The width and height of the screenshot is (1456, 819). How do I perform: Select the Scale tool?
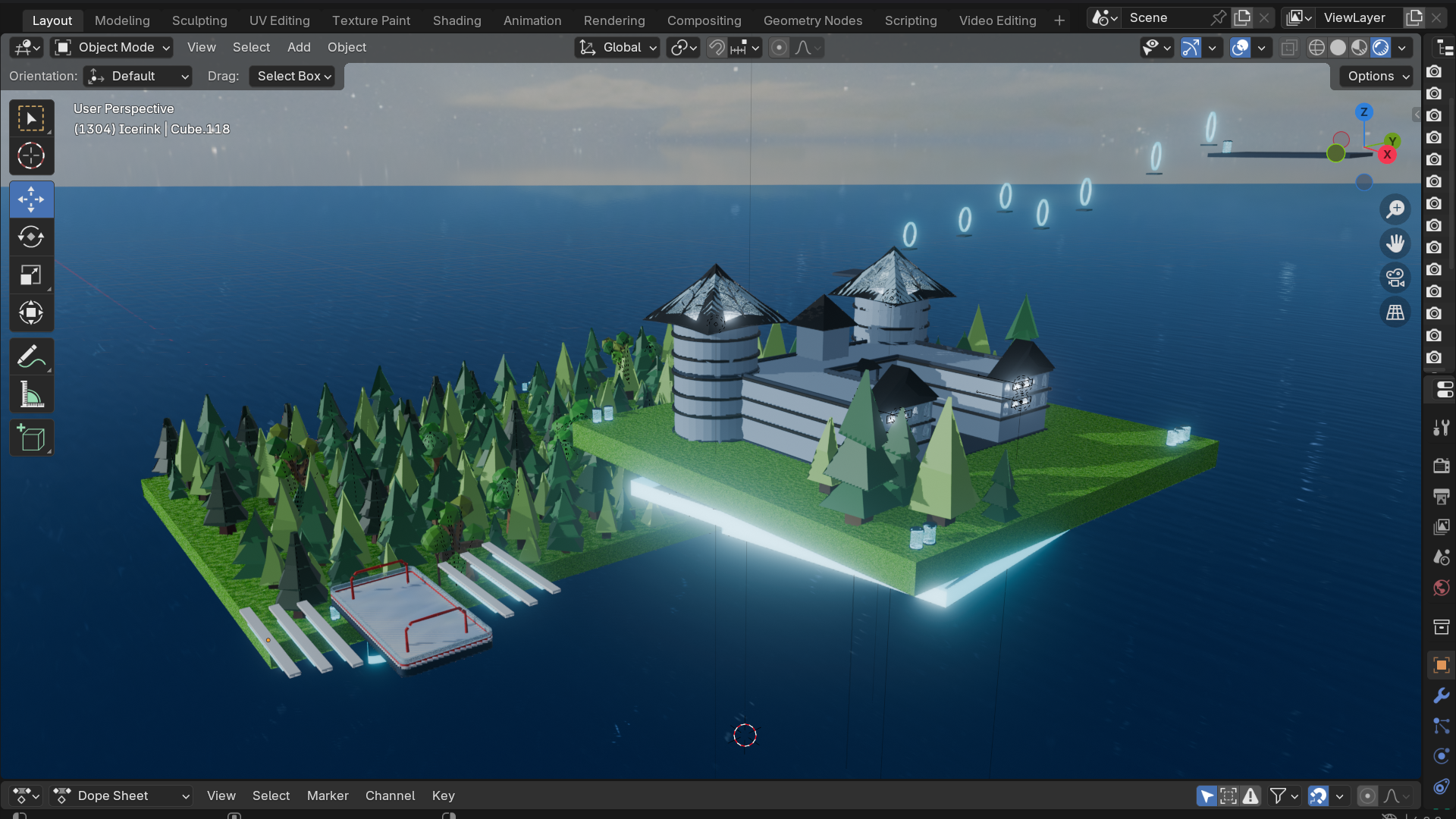tap(31, 275)
